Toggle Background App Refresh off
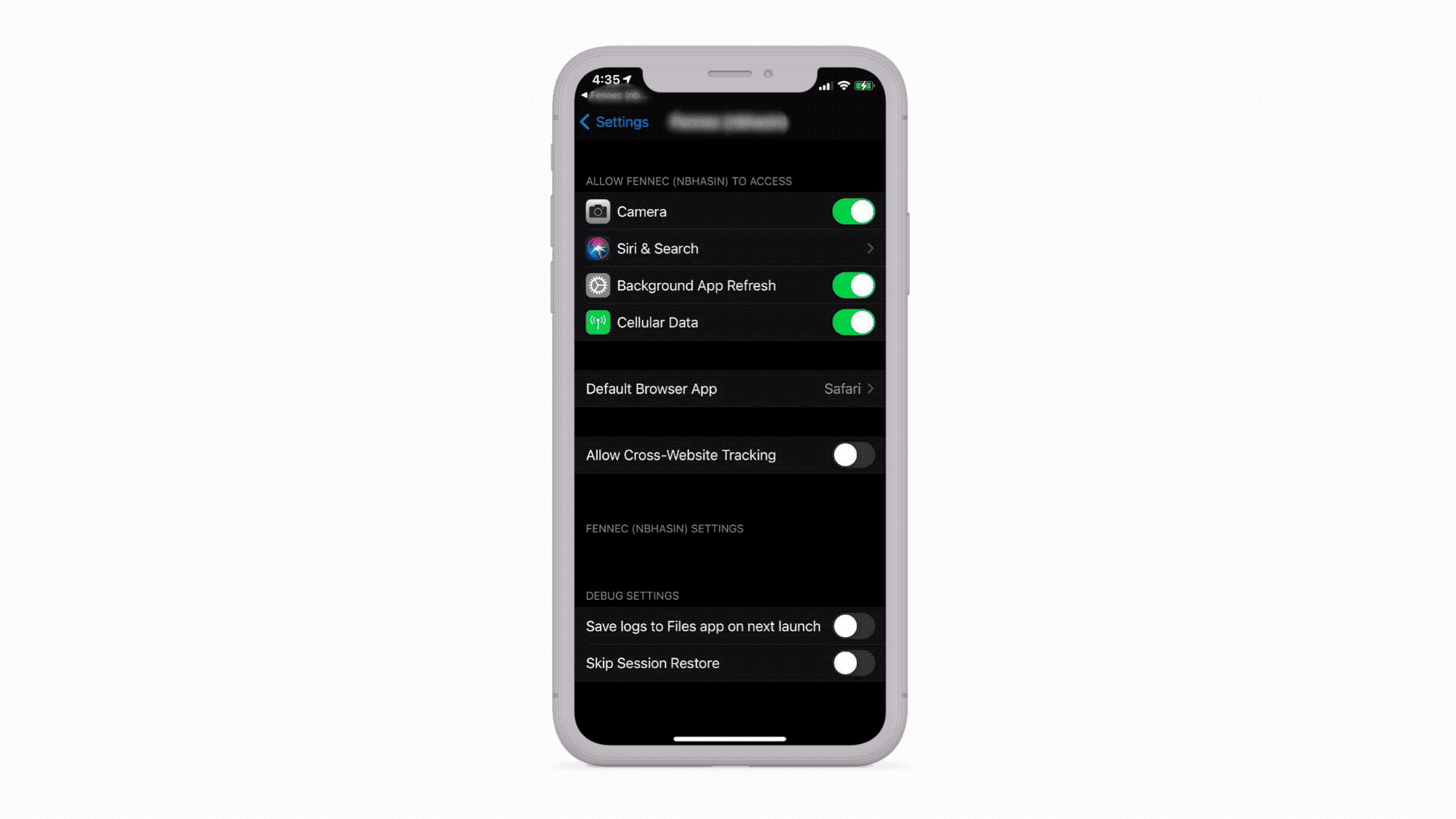The image size is (1456, 819). pyautogui.click(x=852, y=285)
